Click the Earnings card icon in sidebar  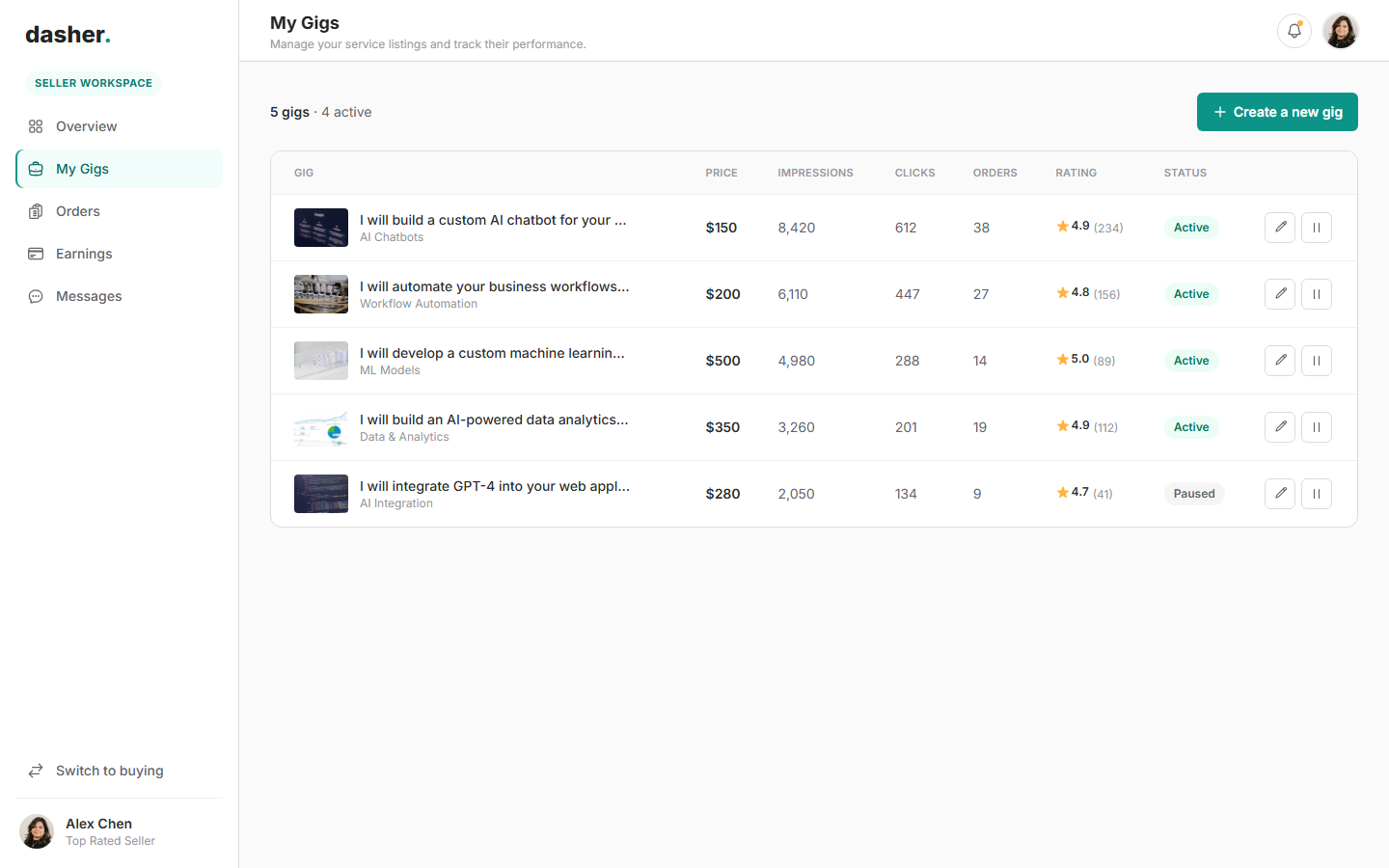pyautogui.click(x=36, y=254)
